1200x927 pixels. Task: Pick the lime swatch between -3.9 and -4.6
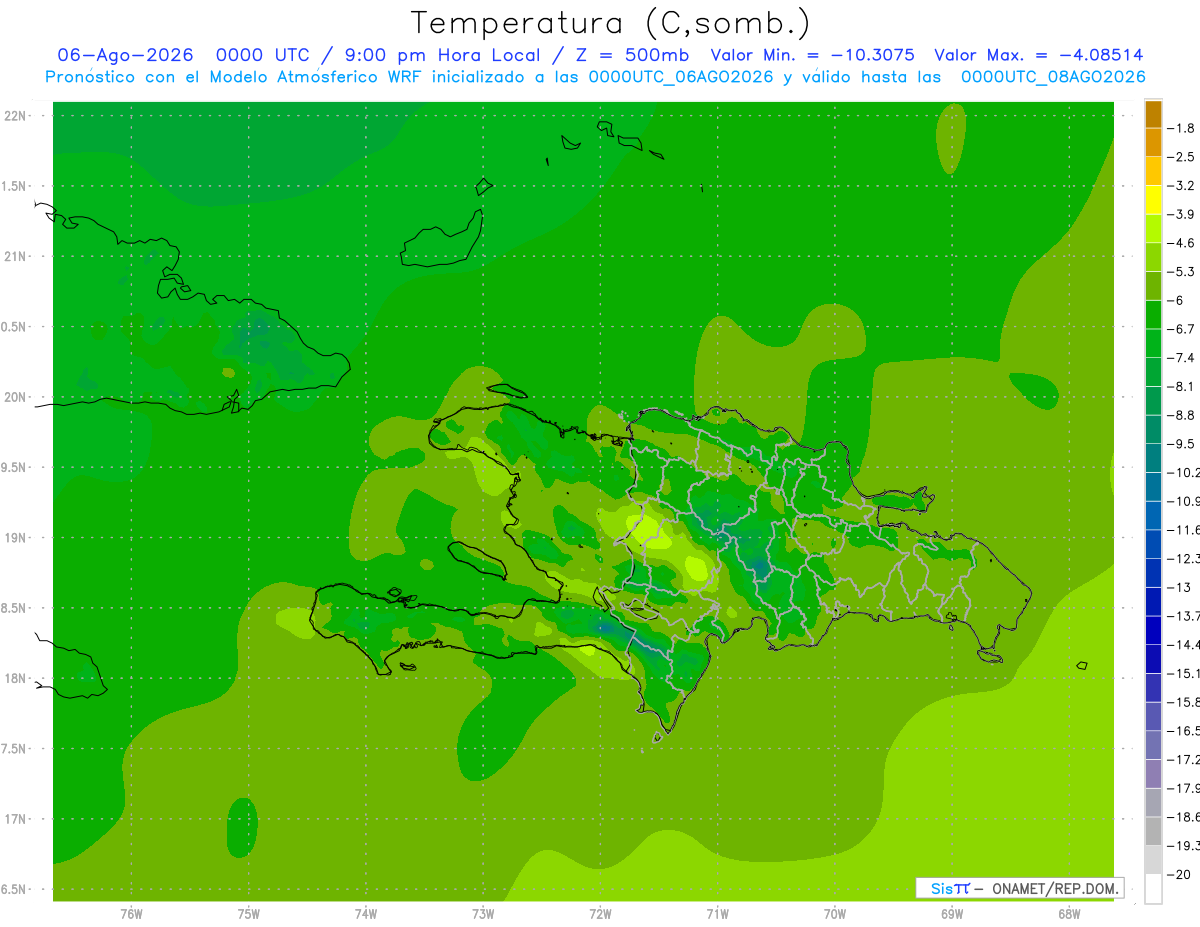click(1153, 229)
